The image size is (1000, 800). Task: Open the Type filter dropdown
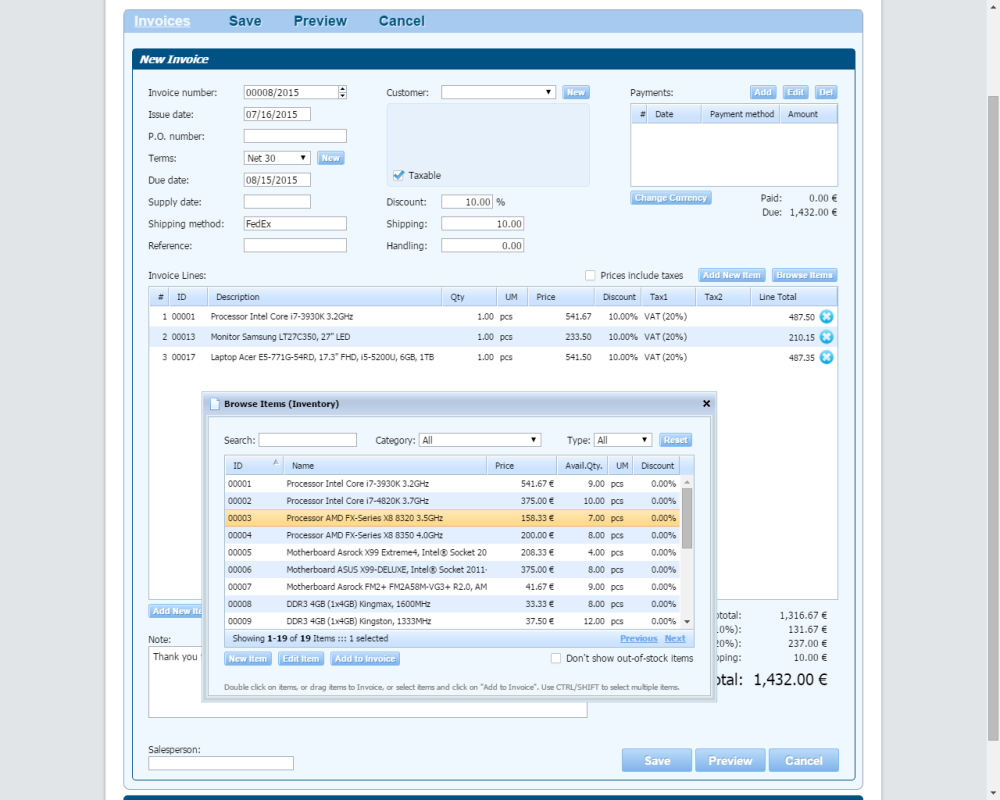click(623, 440)
